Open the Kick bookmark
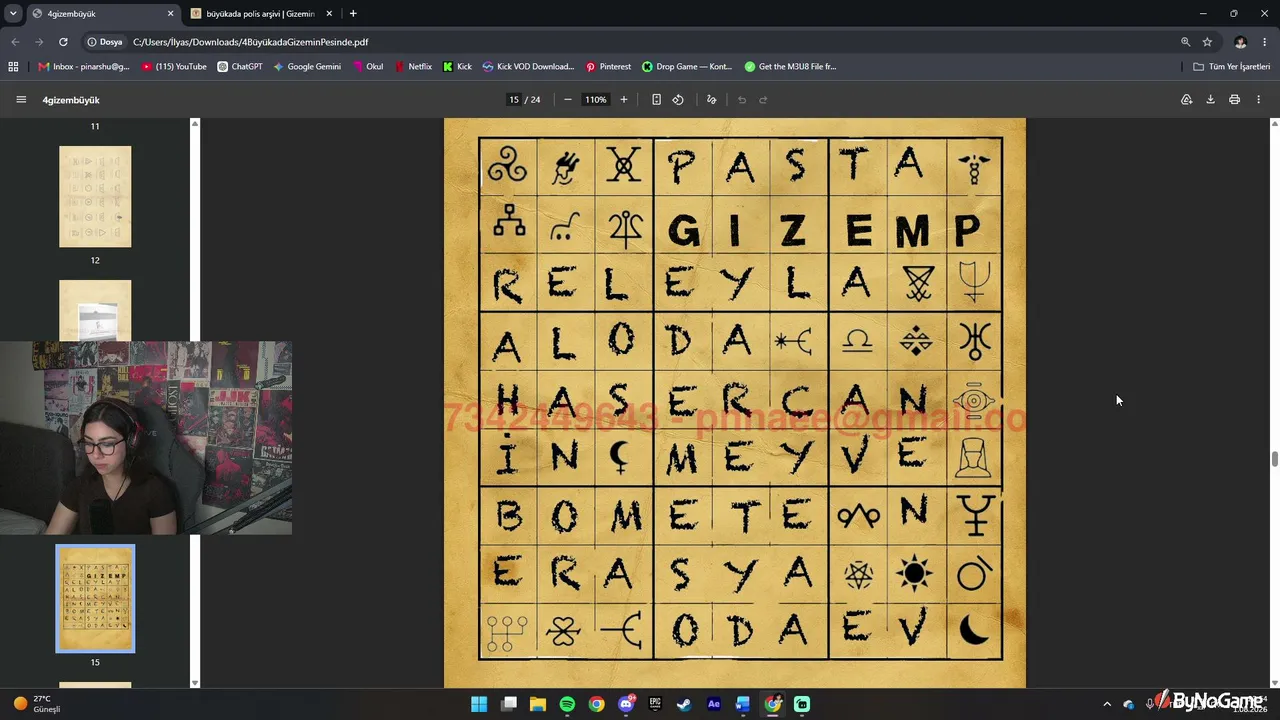Viewport: 1280px width, 720px height. [457, 67]
